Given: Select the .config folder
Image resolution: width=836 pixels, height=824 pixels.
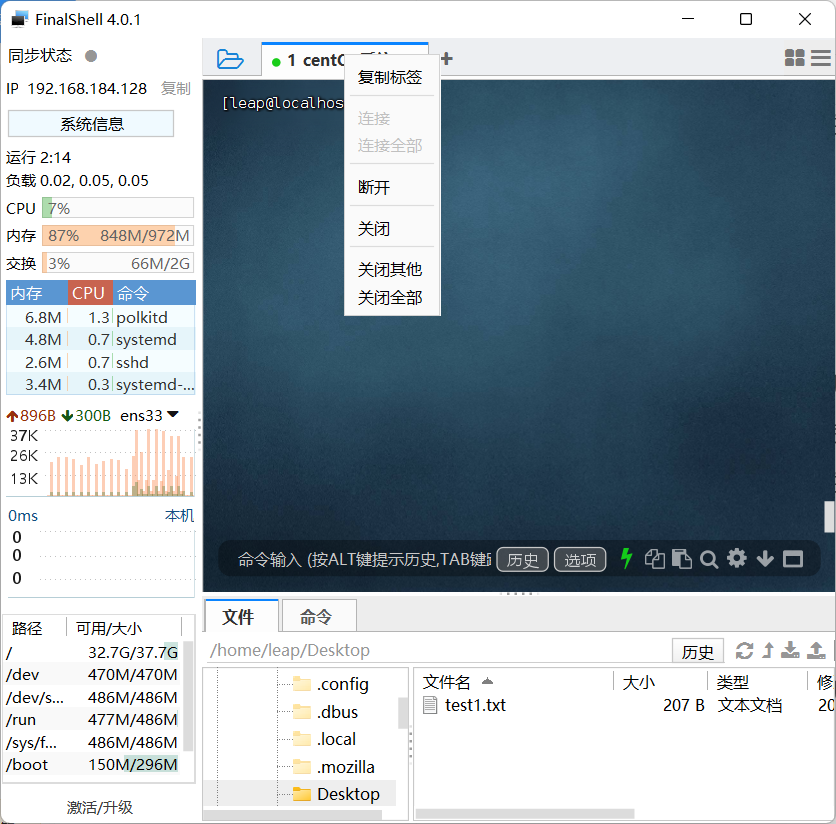Looking at the screenshot, I should tap(331, 684).
